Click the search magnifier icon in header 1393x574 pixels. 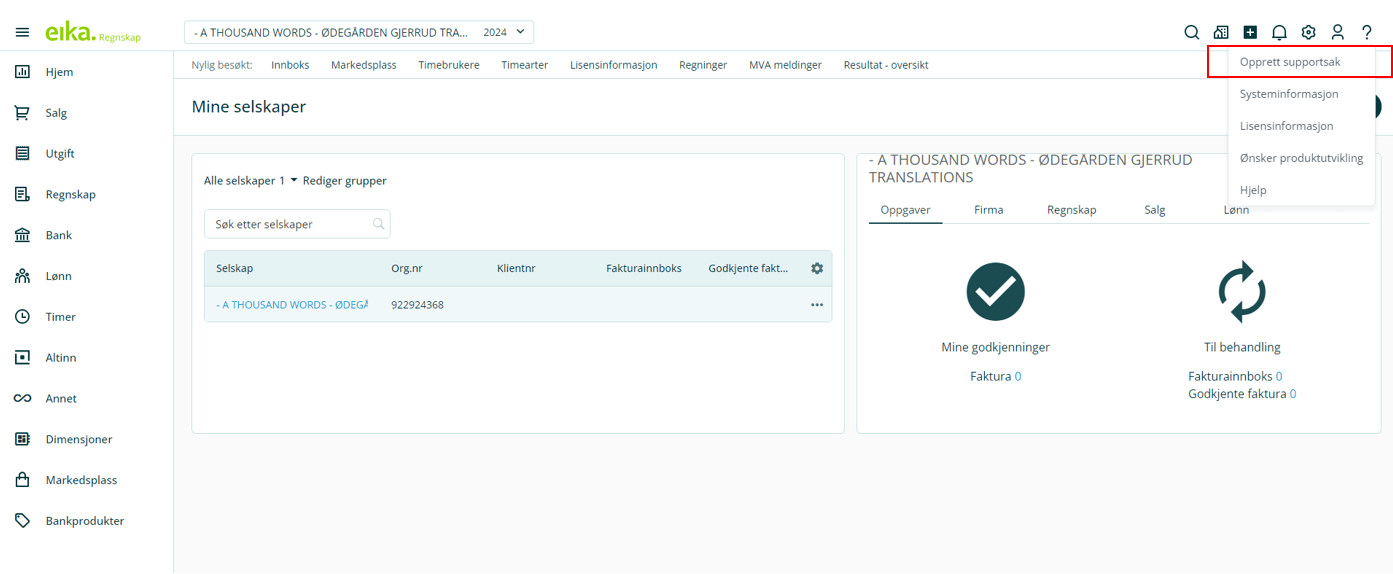(x=1191, y=32)
